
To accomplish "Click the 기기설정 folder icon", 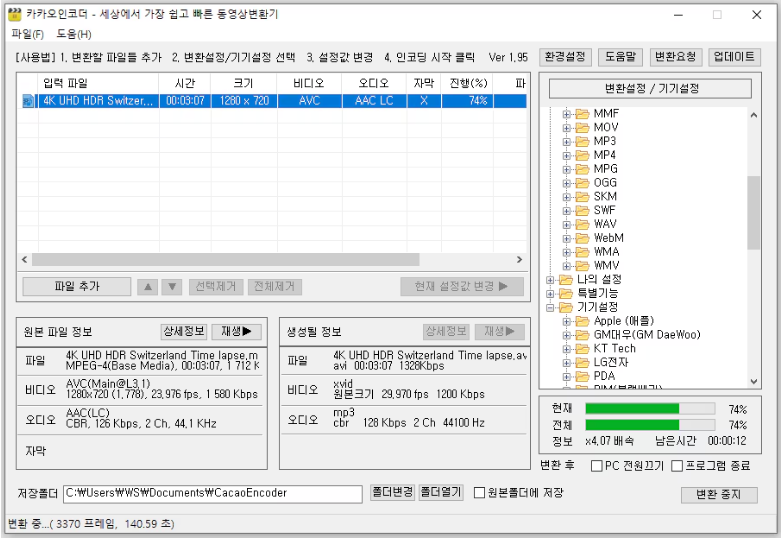I will point(565,307).
